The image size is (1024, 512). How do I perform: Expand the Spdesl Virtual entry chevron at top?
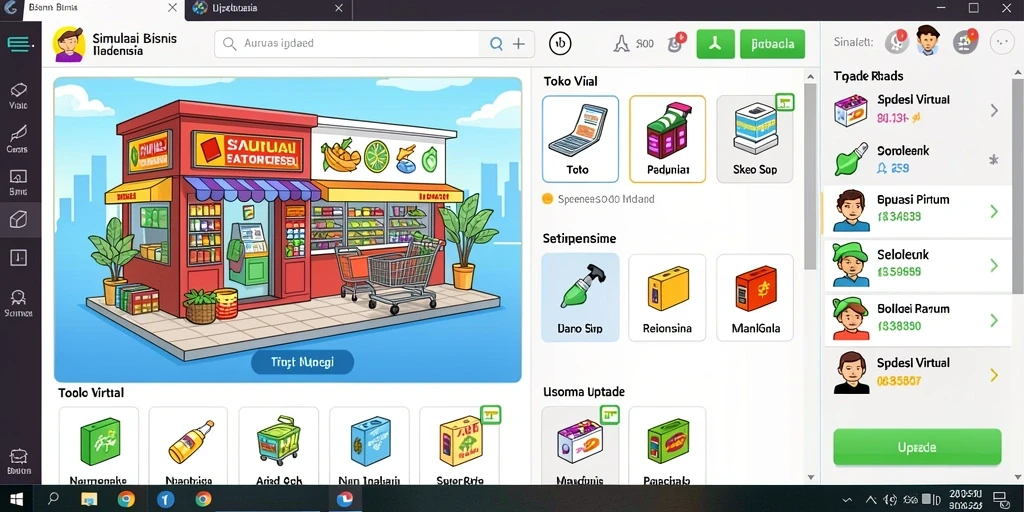[x=994, y=110]
